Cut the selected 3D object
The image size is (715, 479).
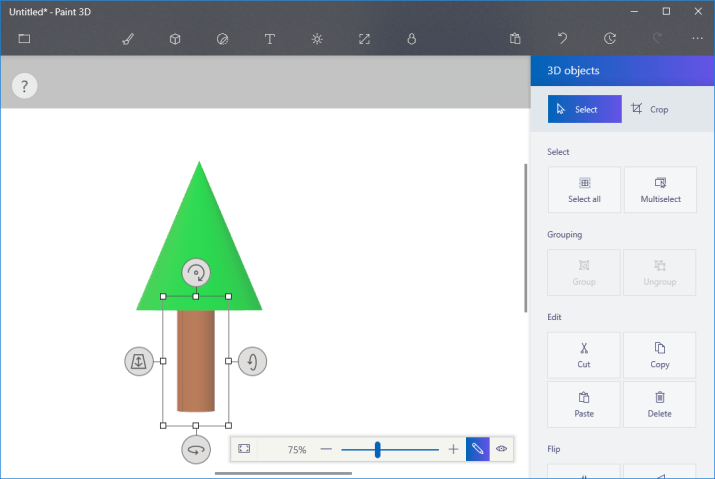tap(584, 355)
